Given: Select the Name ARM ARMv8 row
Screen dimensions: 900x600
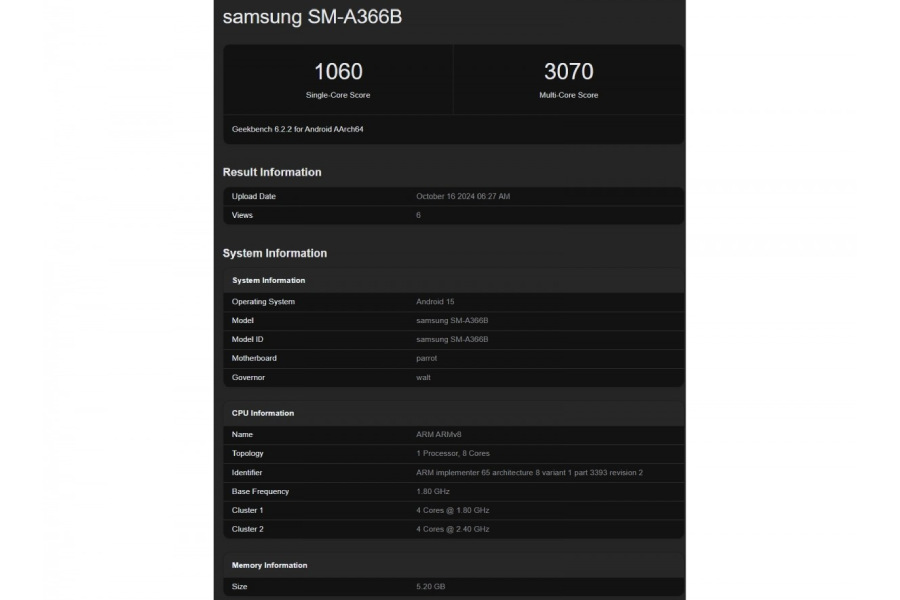Looking at the screenshot, I should [450, 434].
